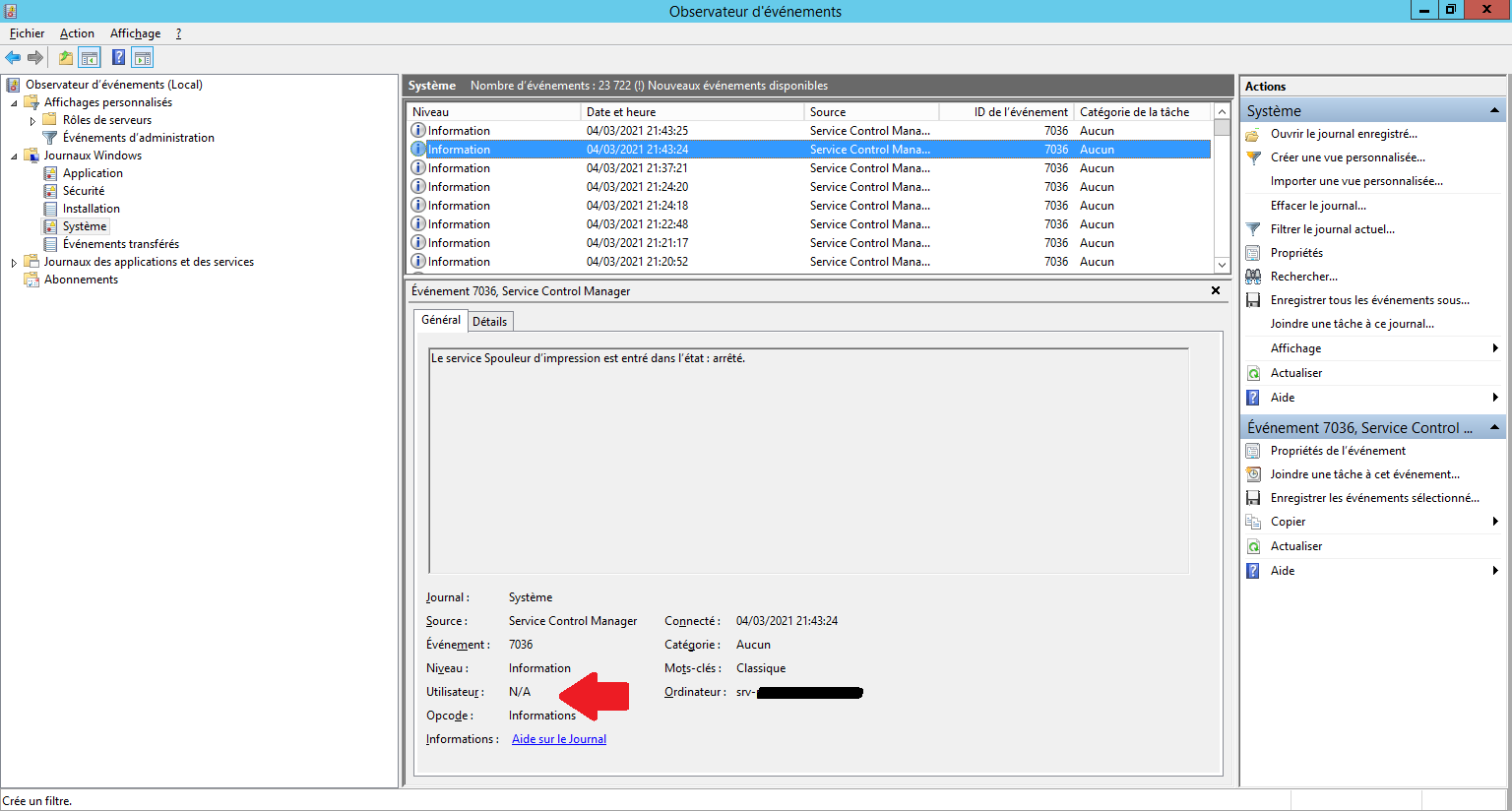Click Joindre une tâche à ce journal

[1352, 324]
